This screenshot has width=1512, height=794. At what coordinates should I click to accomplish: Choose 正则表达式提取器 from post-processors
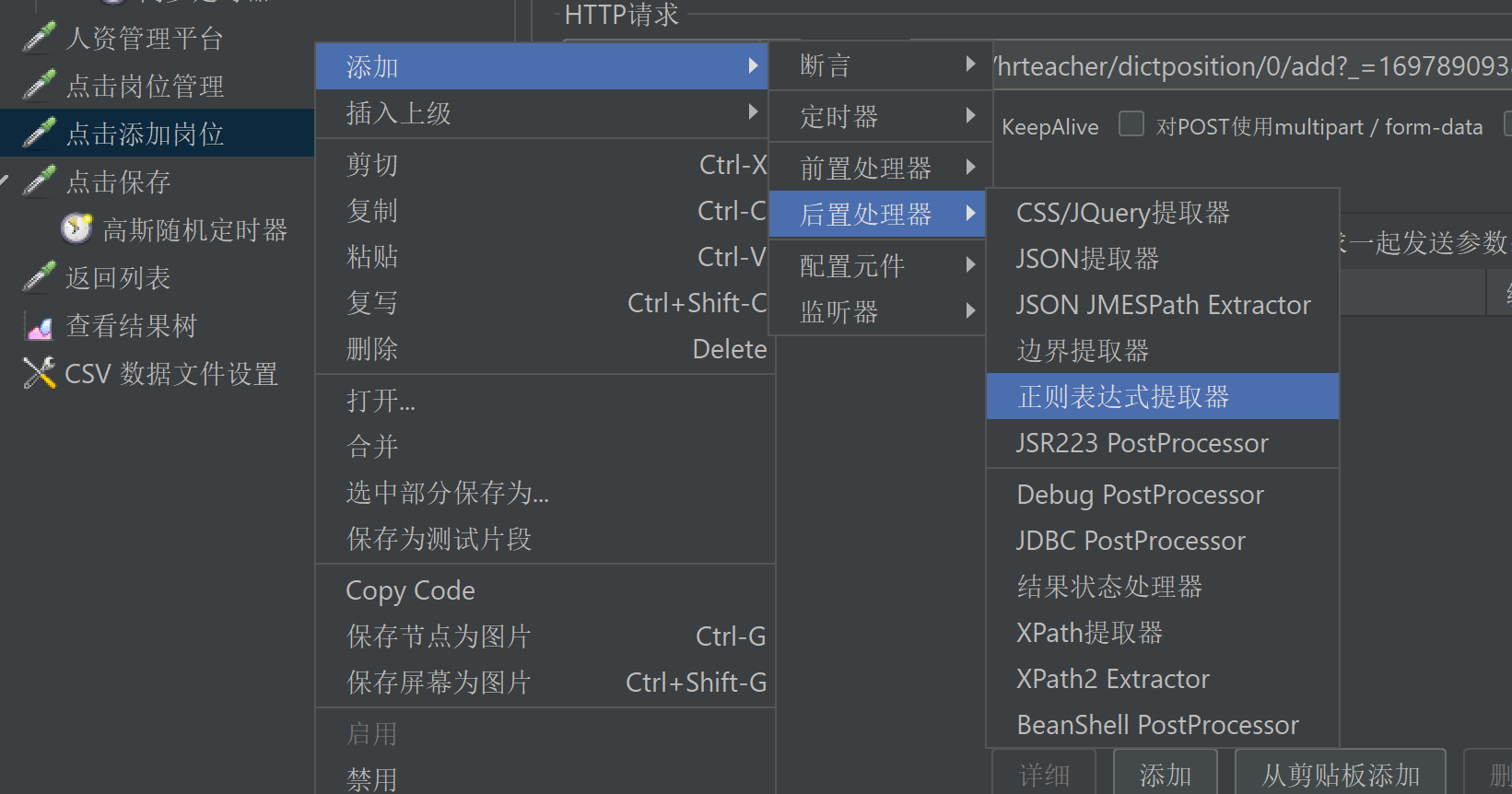(1163, 397)
